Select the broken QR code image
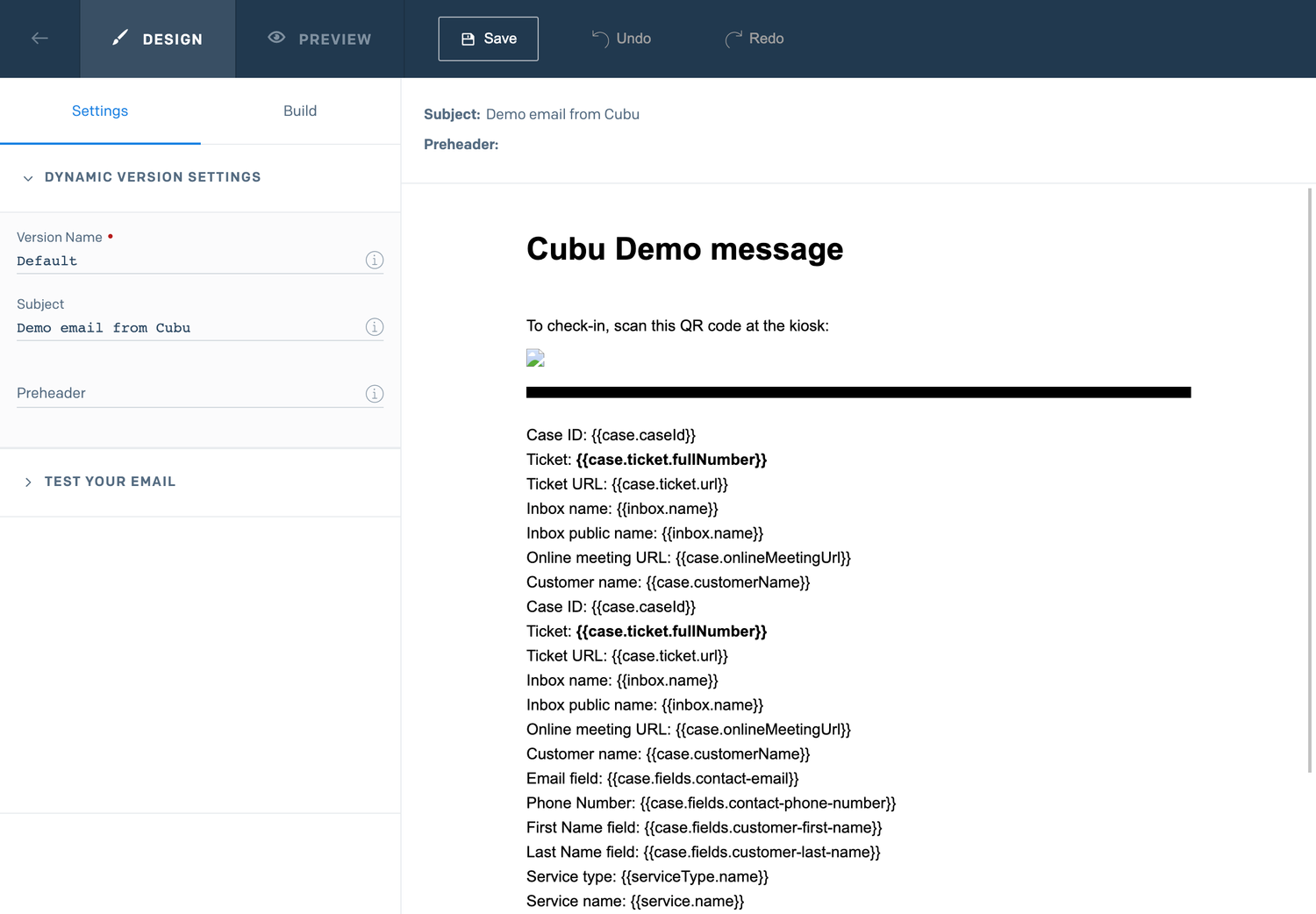Viewport: 1316px width, 914px height. coord(535,358)
